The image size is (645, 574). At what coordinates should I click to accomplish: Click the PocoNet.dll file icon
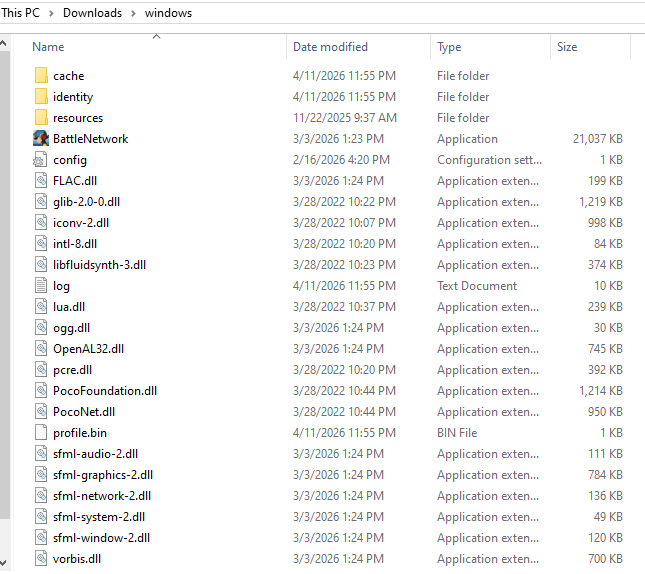point(41,411)
